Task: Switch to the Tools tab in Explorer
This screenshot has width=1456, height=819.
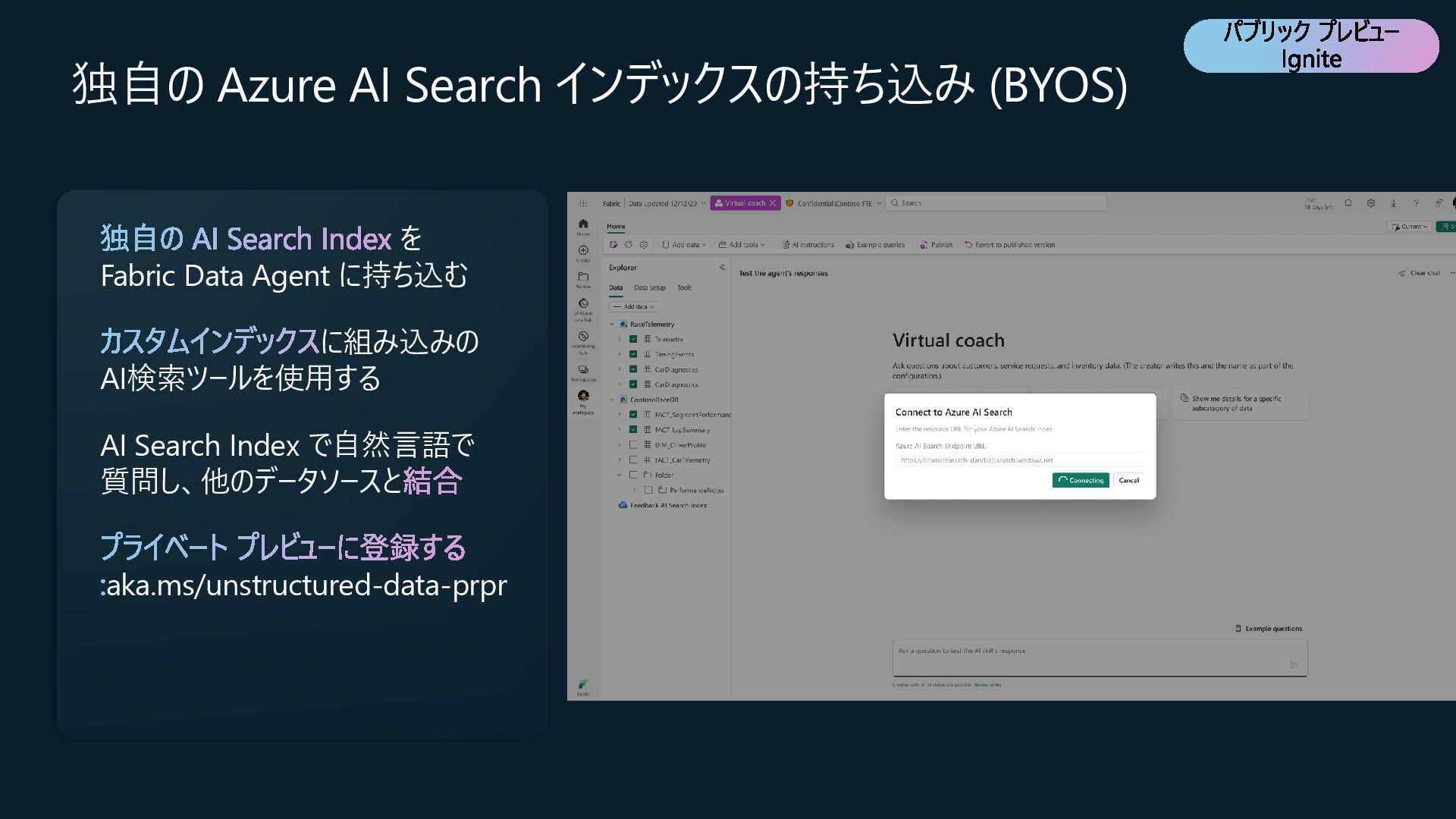Action: pos(684,288)
